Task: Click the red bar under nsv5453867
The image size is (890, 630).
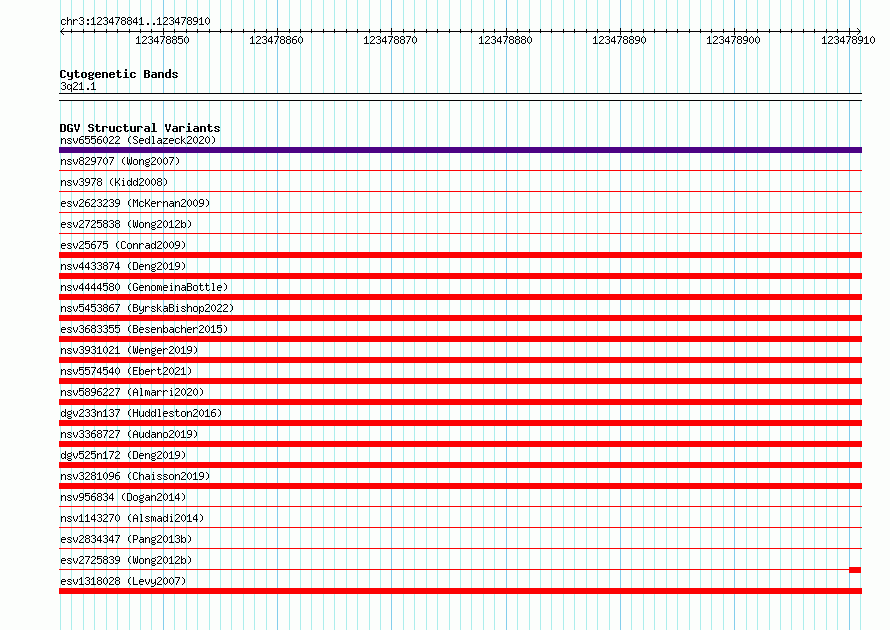Action: point(460,318)
